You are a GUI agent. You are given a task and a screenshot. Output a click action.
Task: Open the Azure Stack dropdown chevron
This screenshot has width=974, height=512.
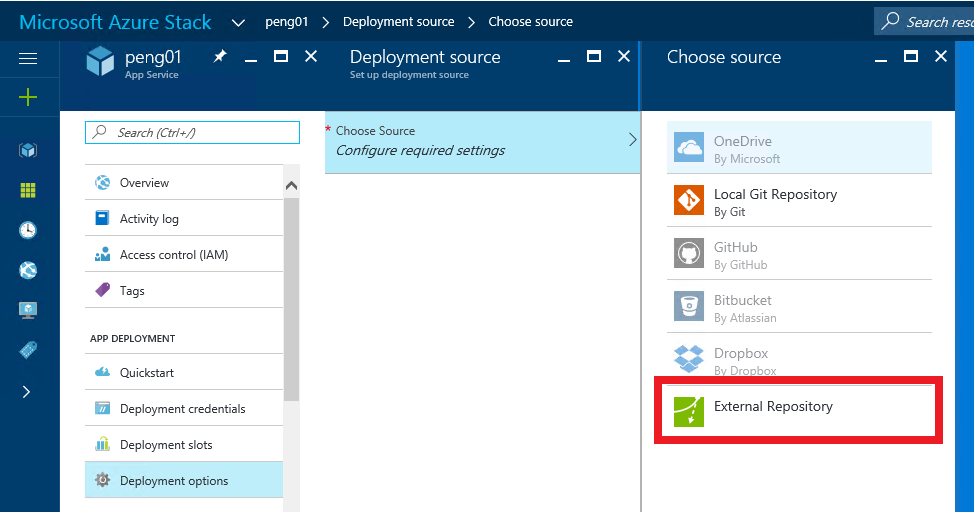pyautogui.click(x=238, y=23)
